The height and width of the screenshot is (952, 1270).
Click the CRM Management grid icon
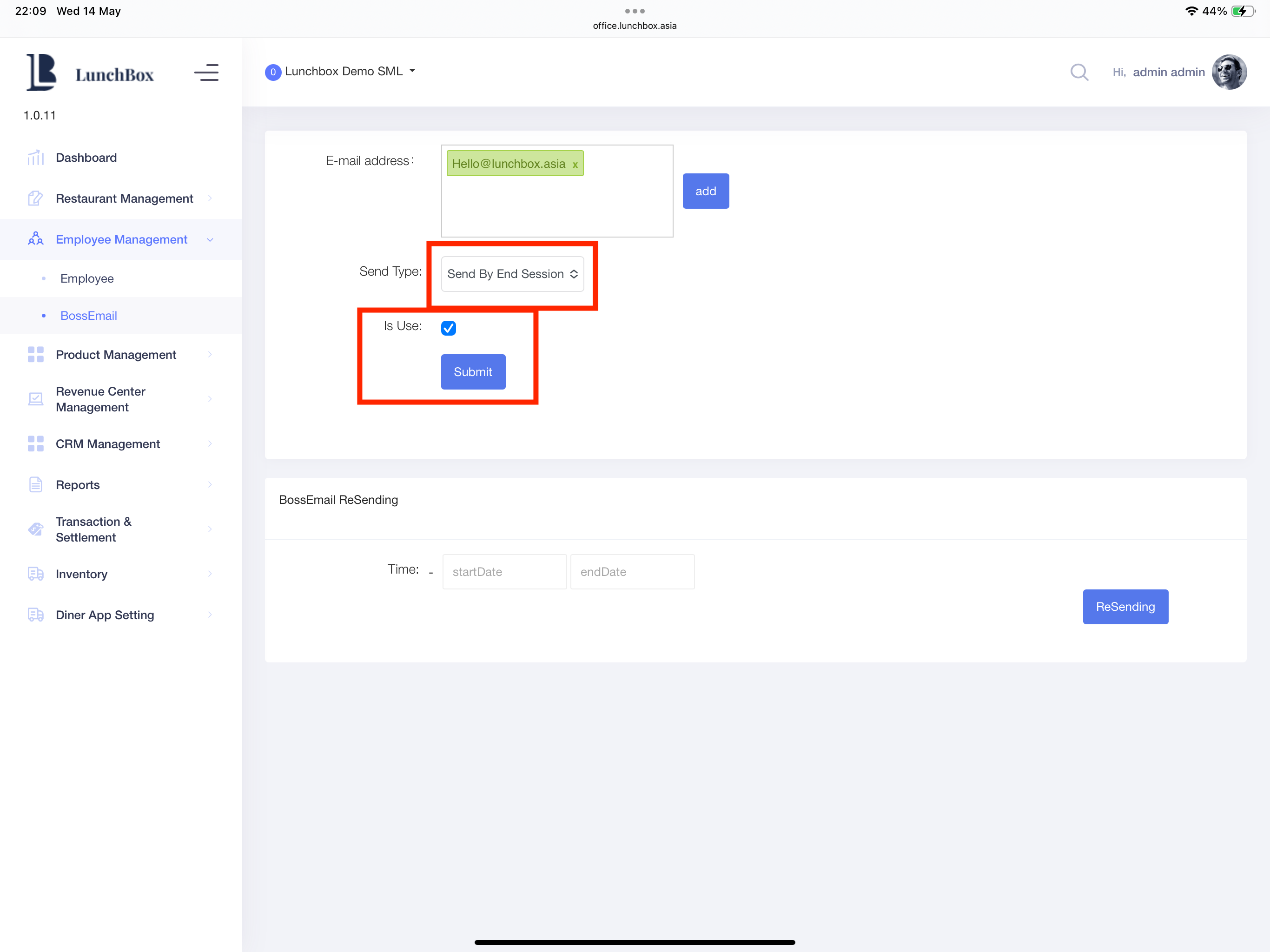pos(36,444)
